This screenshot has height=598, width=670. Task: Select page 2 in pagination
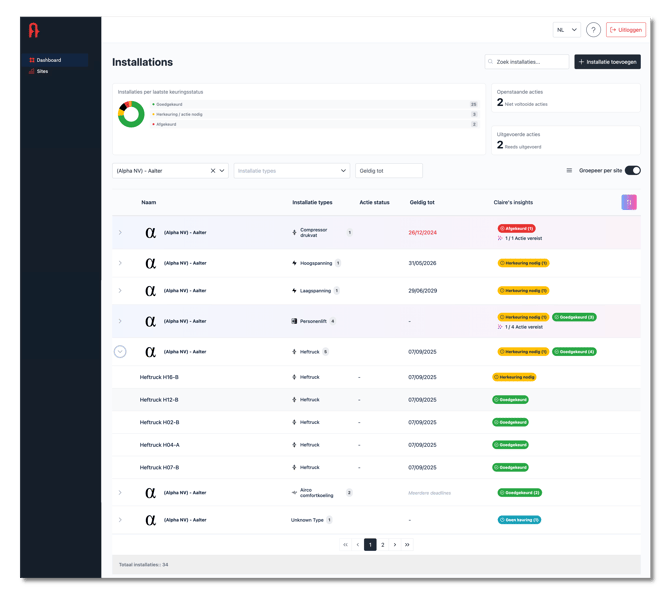pos(382,545)
